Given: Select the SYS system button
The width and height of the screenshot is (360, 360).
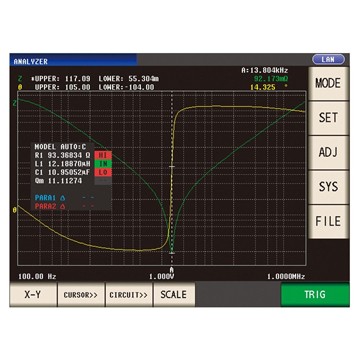Looking at the screenshot, I should pos(328,187).
